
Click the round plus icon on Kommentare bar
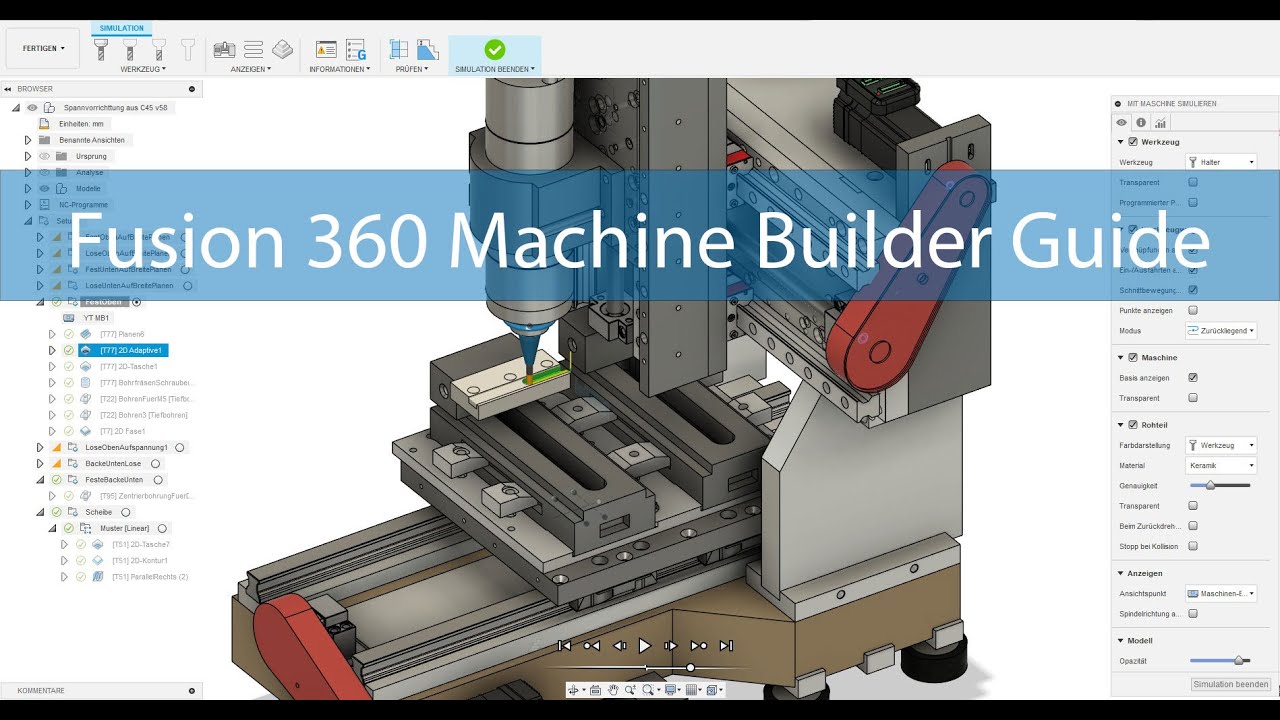coord(192,691)
